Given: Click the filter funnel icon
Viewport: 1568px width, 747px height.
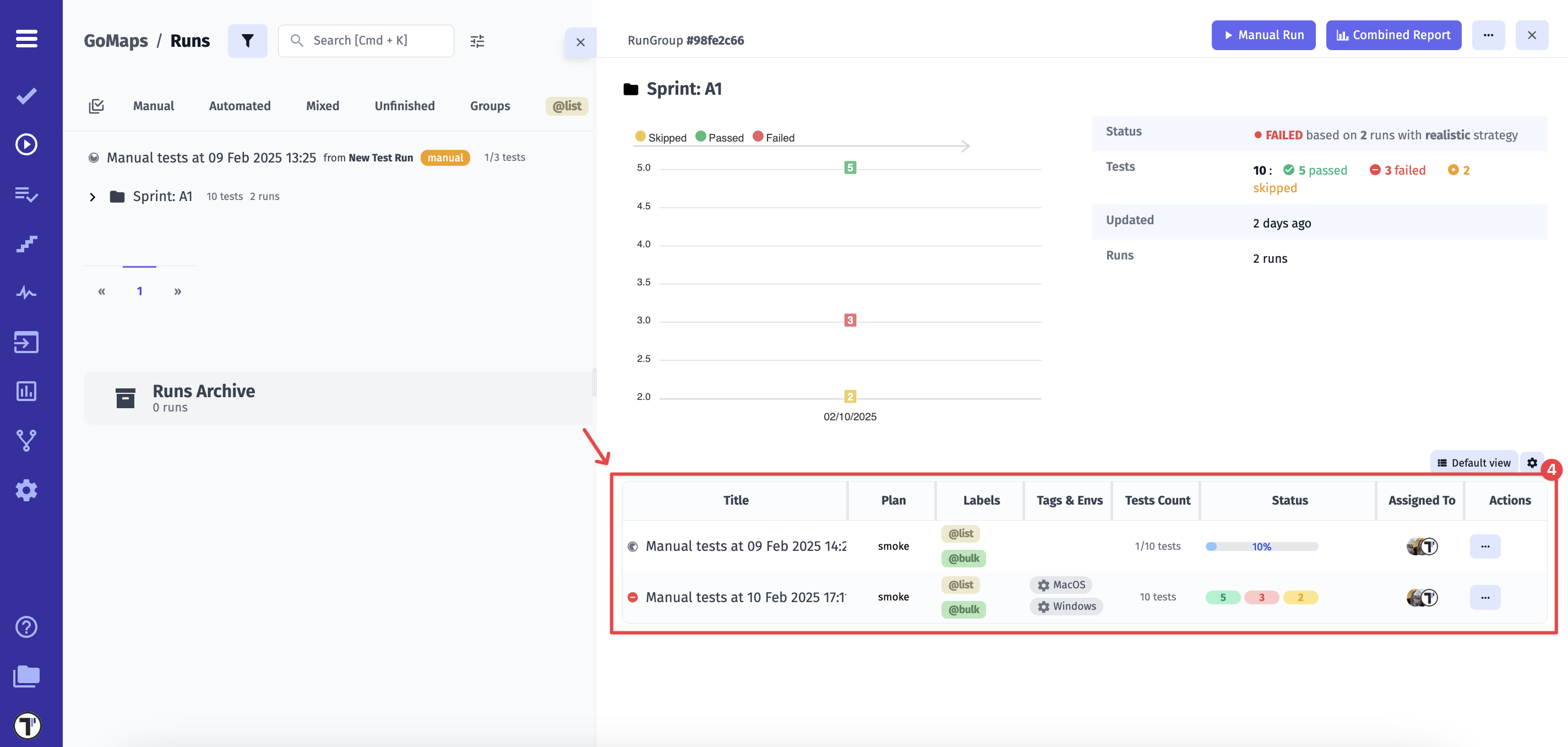Looking at the screenshot, I should click(x=247, y=41).
